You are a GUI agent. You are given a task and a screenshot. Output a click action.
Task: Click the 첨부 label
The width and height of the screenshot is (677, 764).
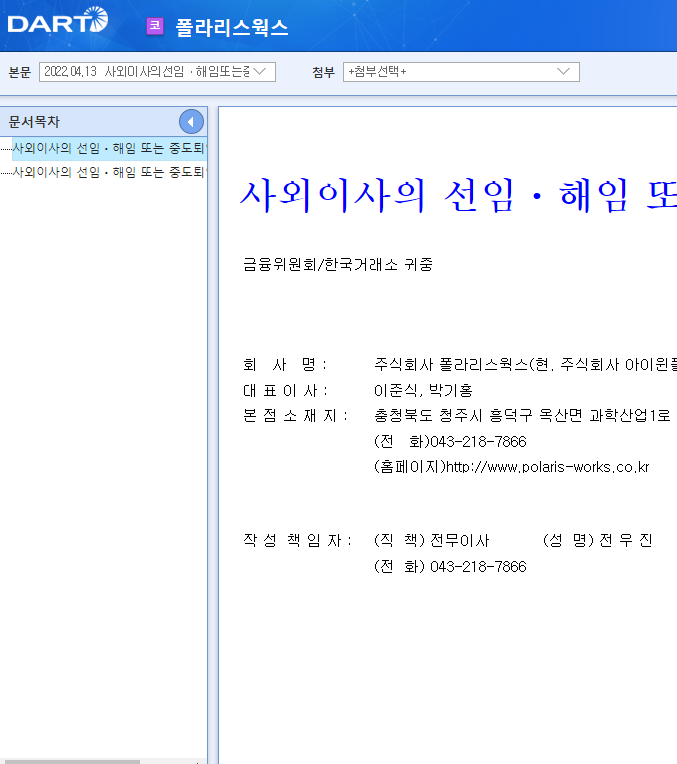pos(323,73)
